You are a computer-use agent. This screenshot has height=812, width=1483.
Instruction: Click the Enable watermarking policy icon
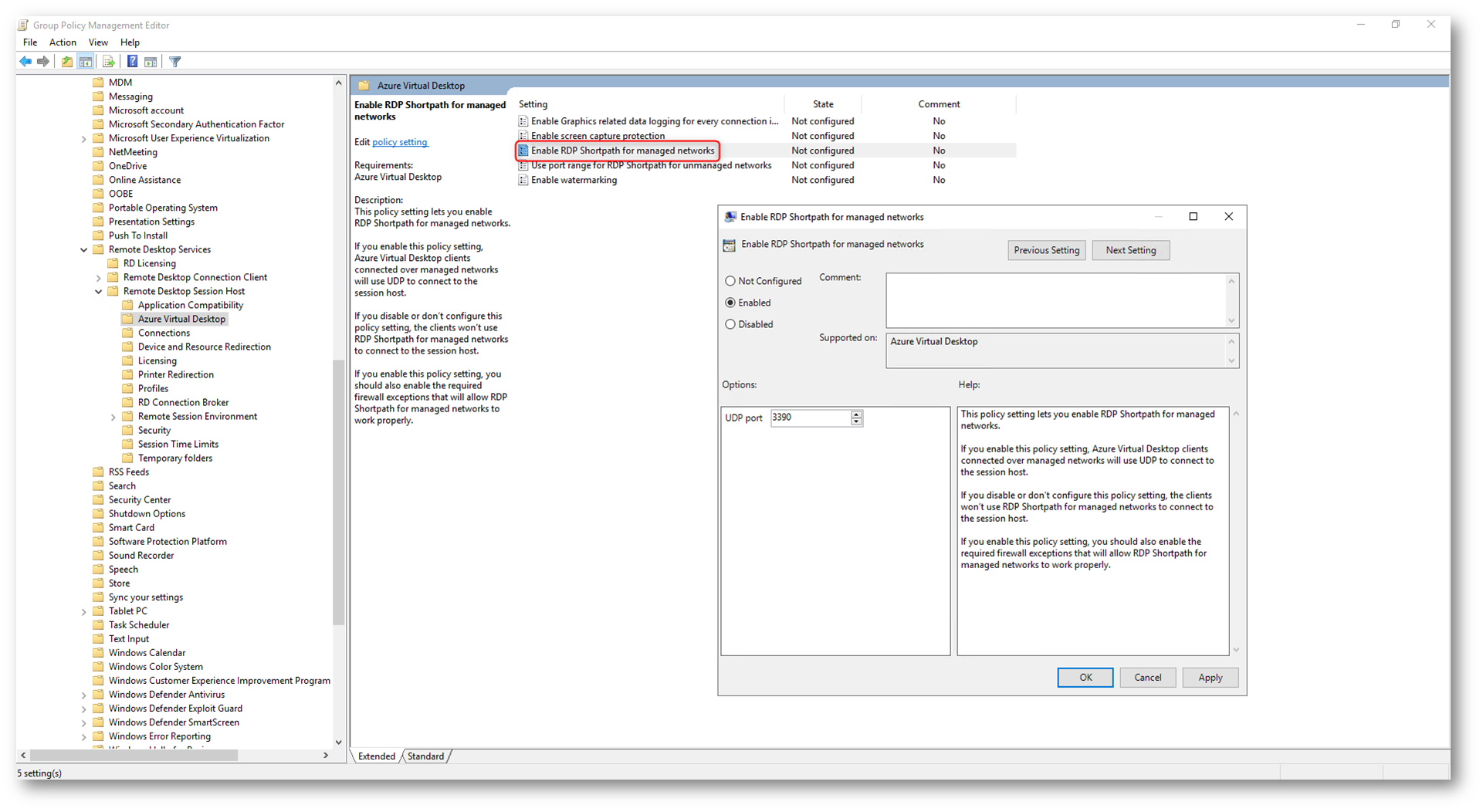[523, 181]
